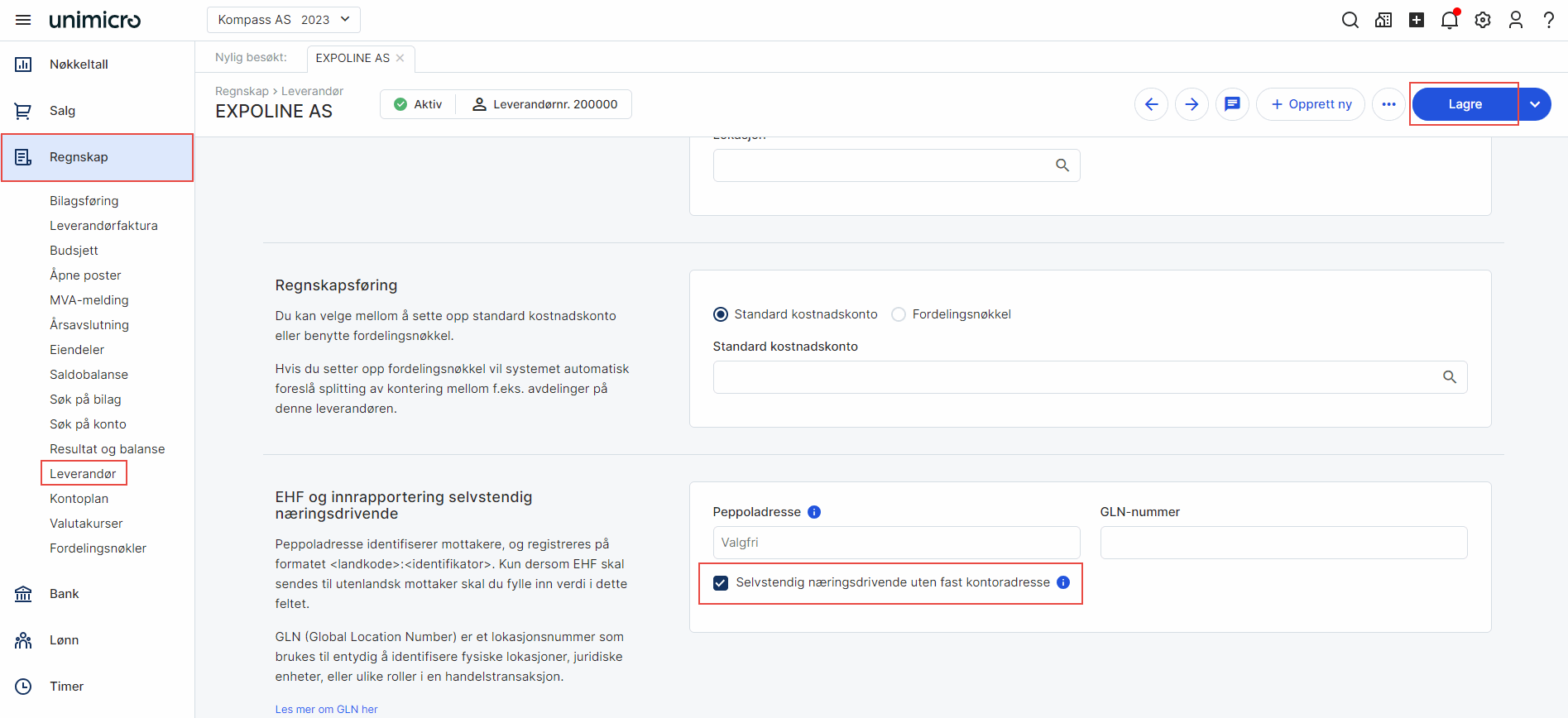Uncheck Selvstendig næringsdrivende uten fast kontoradresse
Screen dimensions: 1568x718
[x=721, y=582]
